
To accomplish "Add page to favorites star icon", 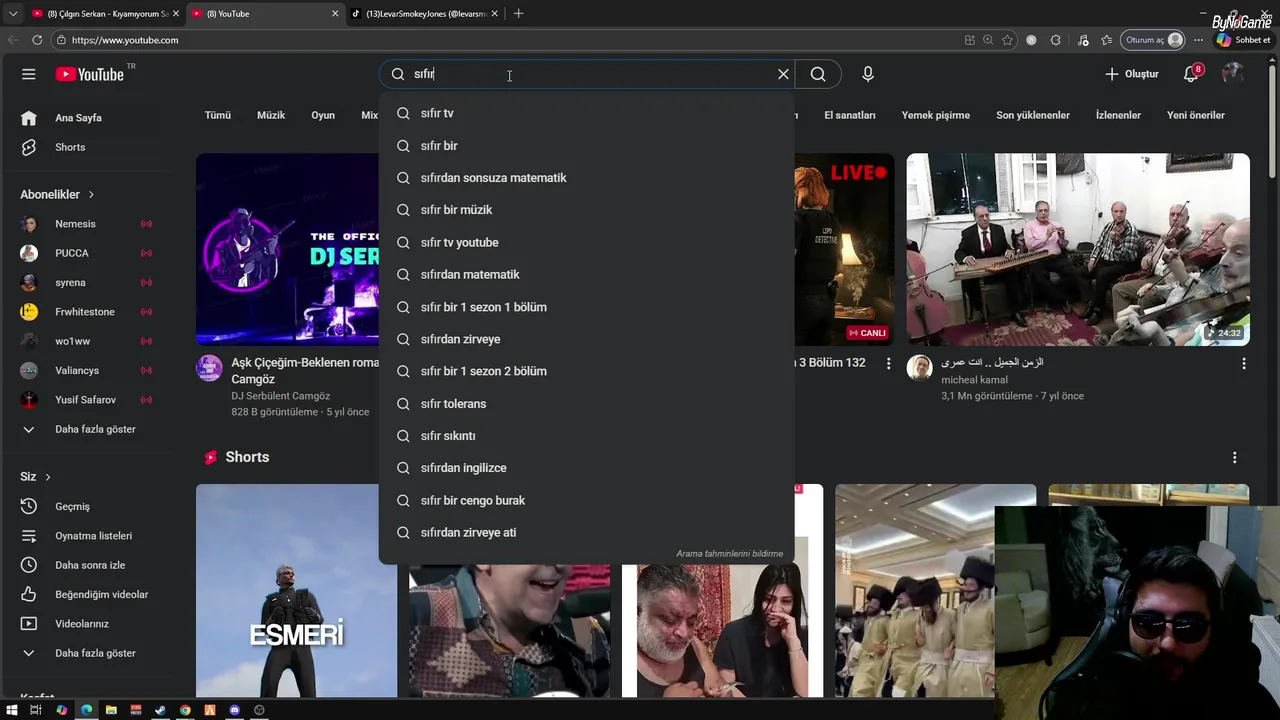I will [x=1007, y=40].
